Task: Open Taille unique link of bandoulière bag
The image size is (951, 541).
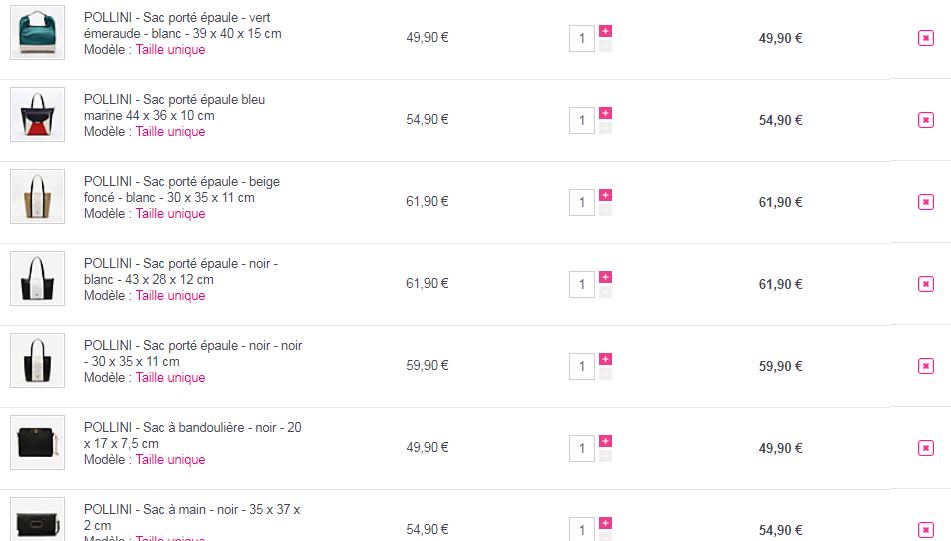Action: (x=170, y=460)
